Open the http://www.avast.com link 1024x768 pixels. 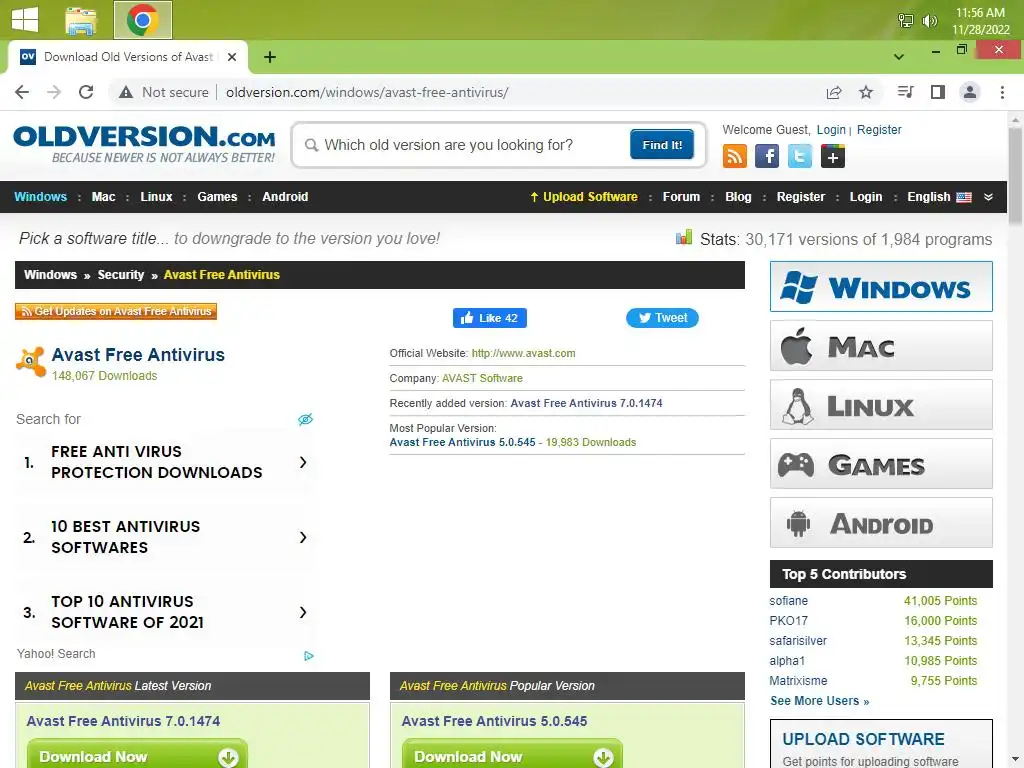[523, 353]
